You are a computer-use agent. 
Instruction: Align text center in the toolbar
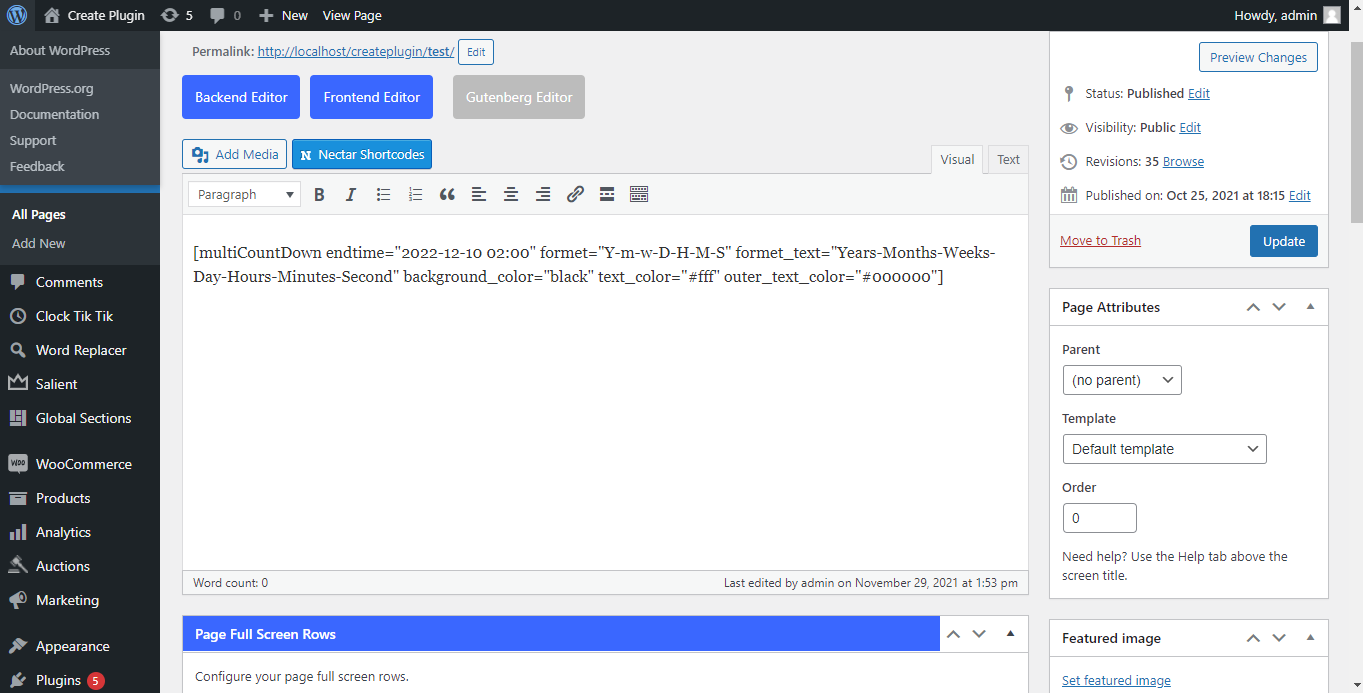pos(511,195)
